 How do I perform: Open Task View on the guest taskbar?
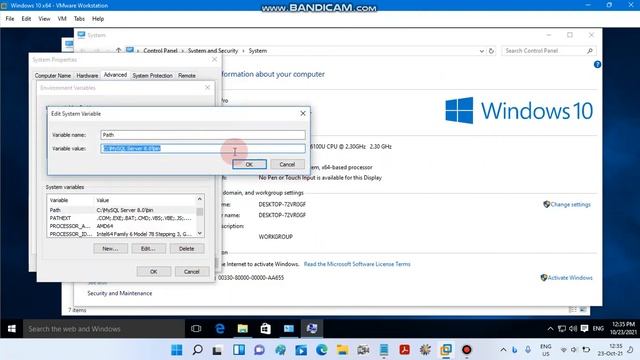click(196, 329)
